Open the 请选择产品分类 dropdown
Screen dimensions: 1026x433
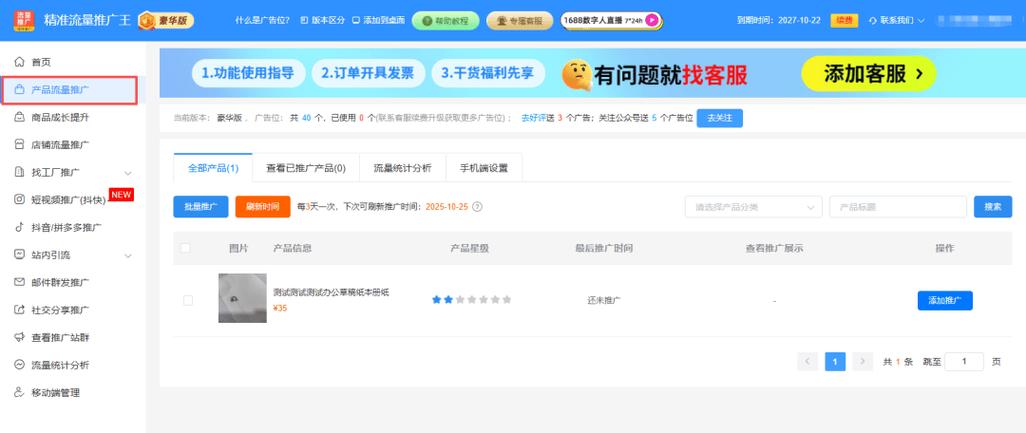(x=753, y=207)
